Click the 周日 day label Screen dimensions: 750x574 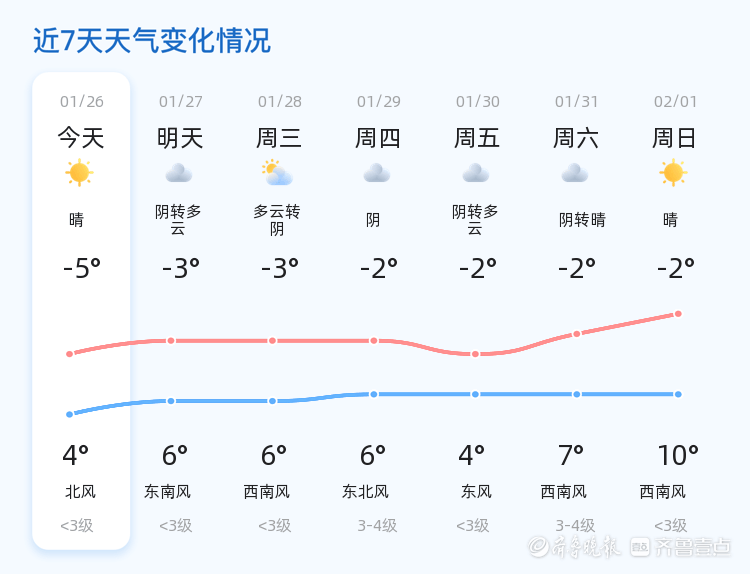point(675,138)
